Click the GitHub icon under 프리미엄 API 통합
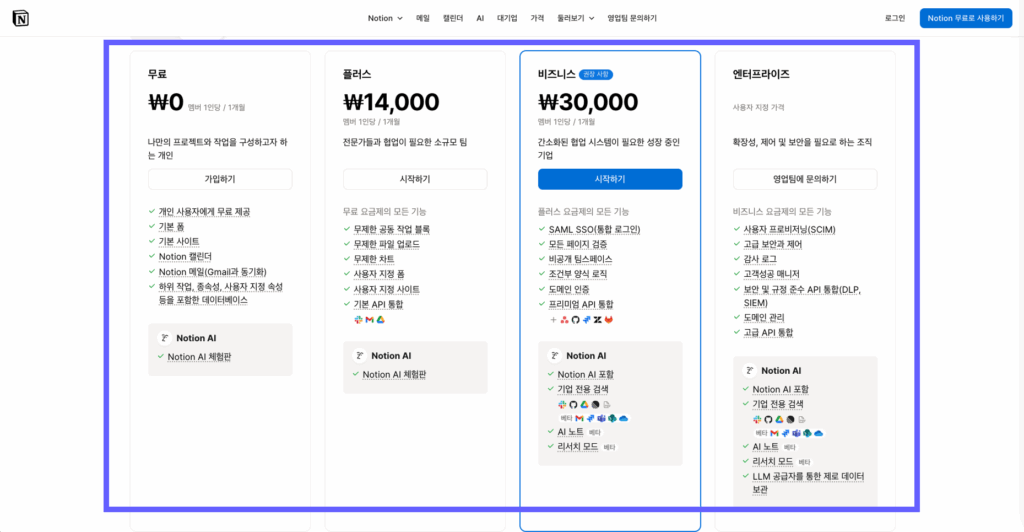Viewport: 1024px width, 532px height. [575, 320]
